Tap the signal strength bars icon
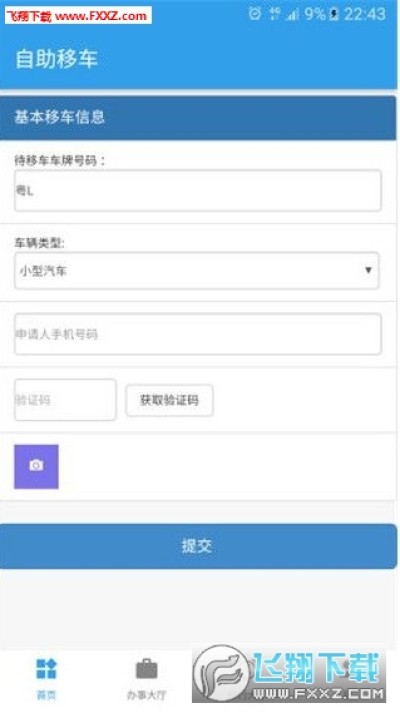This screenshot has height=718, width=400. [292, 14]
